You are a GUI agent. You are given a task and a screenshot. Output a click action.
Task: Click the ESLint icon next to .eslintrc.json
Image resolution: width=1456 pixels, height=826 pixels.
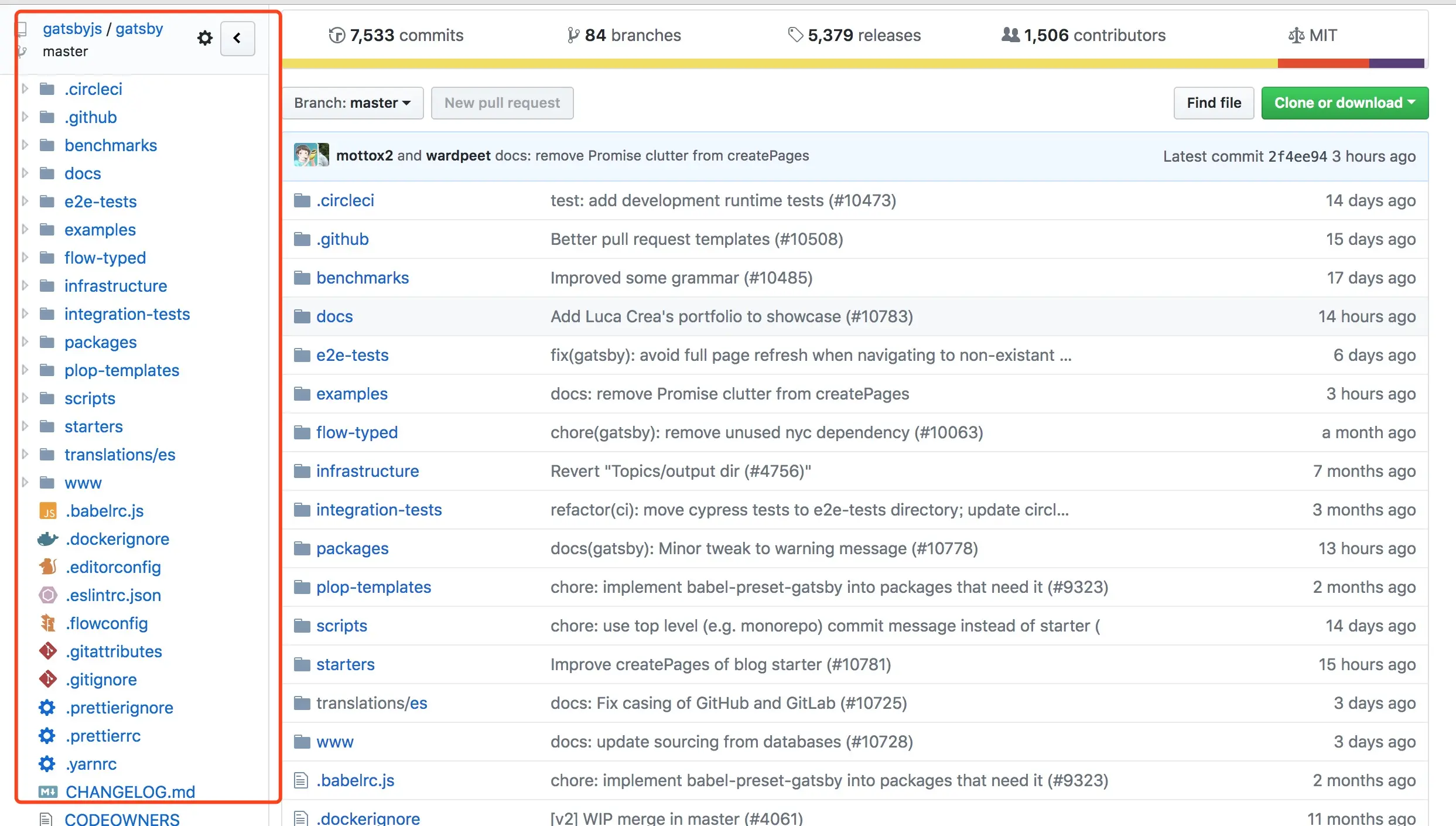click(x=47, y=595)
